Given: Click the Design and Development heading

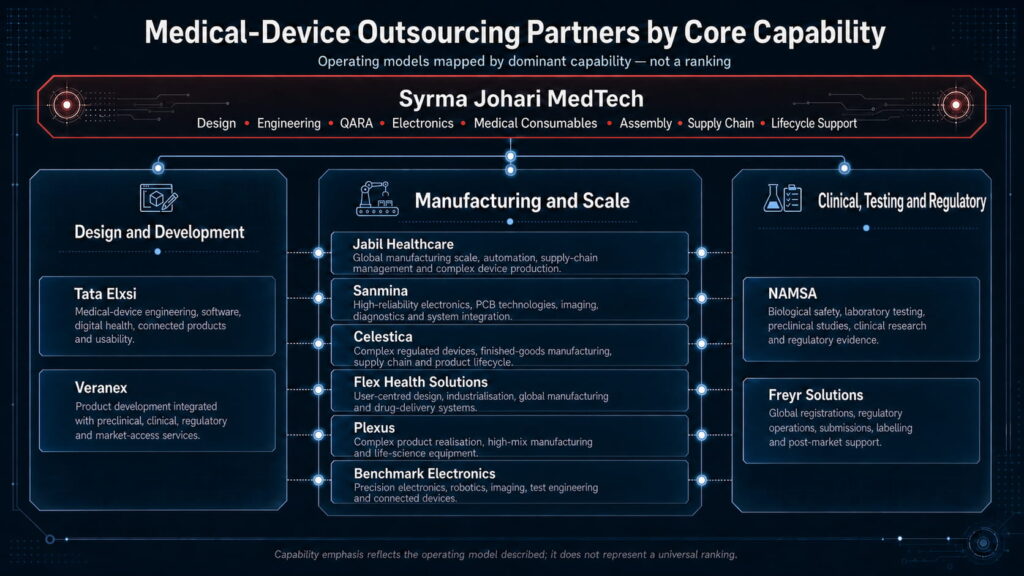Looking at the screenshot, I should (x=159, y=232).
